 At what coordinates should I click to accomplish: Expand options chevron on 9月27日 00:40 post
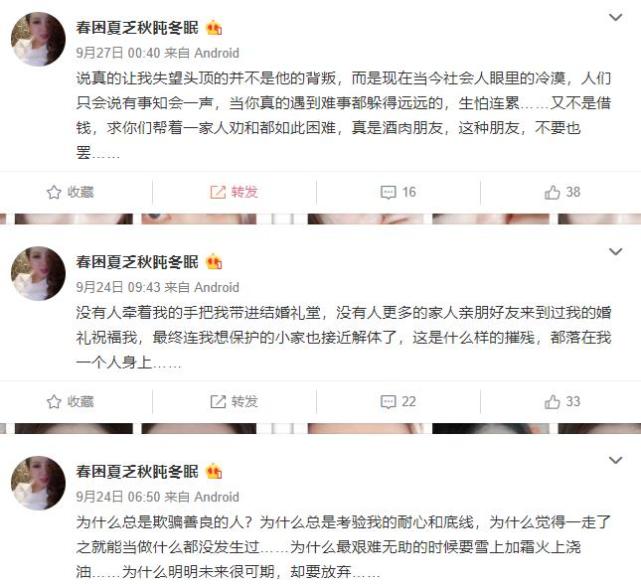pos(615,17)
